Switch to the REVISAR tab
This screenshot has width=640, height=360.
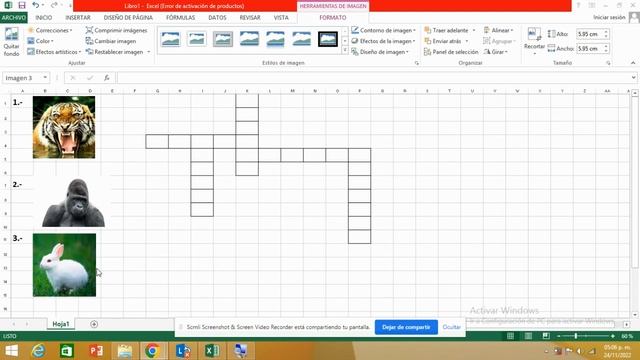tap(250, 18)
